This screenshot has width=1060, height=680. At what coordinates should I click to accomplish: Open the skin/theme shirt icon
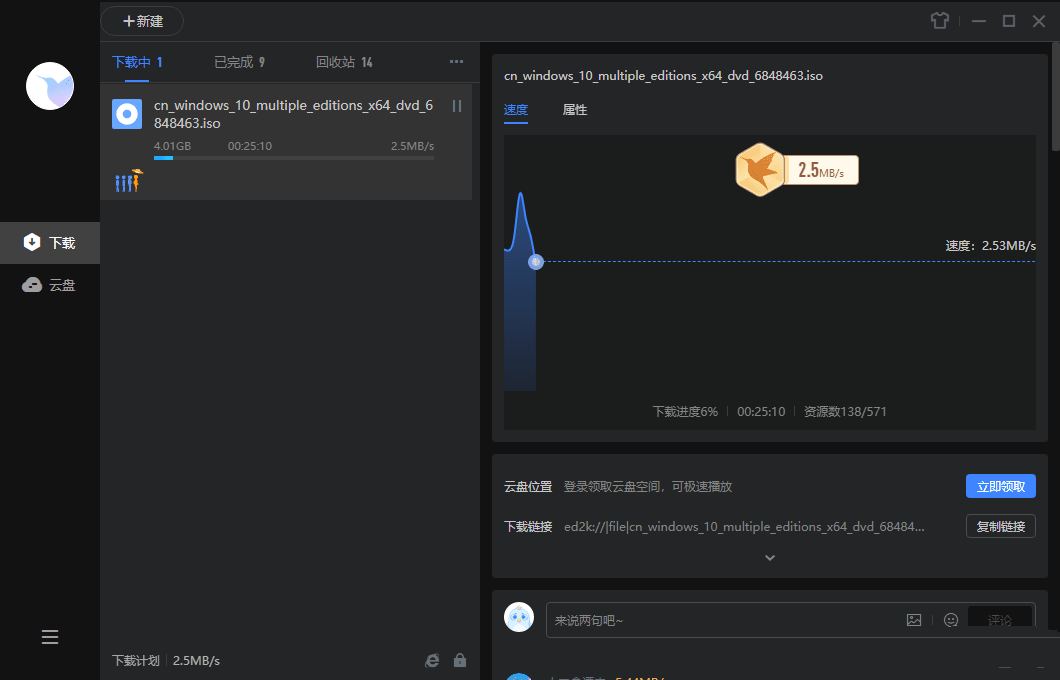coord(939,20)
